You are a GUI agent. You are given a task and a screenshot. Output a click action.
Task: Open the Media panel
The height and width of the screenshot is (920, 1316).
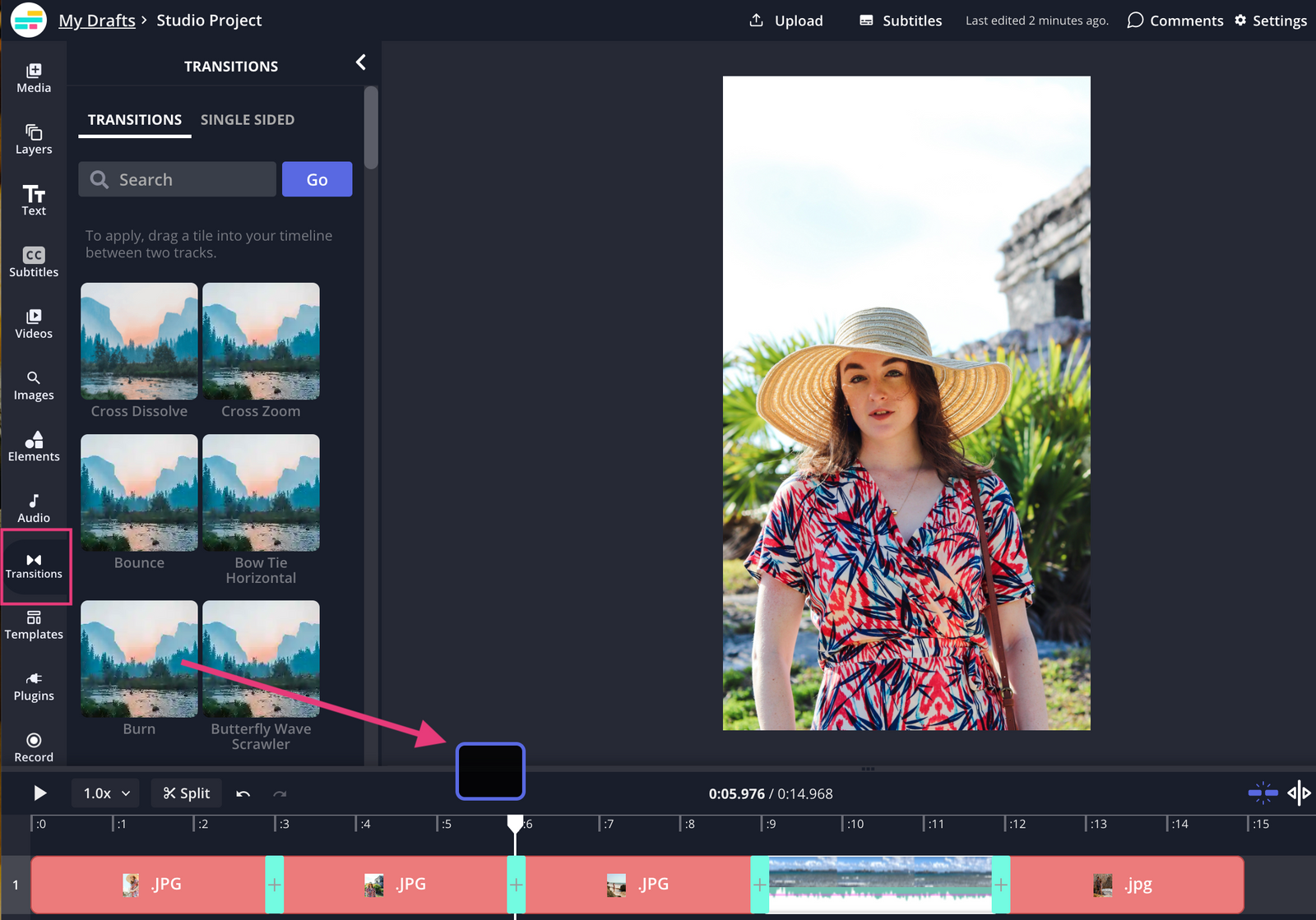pos(33,77)
